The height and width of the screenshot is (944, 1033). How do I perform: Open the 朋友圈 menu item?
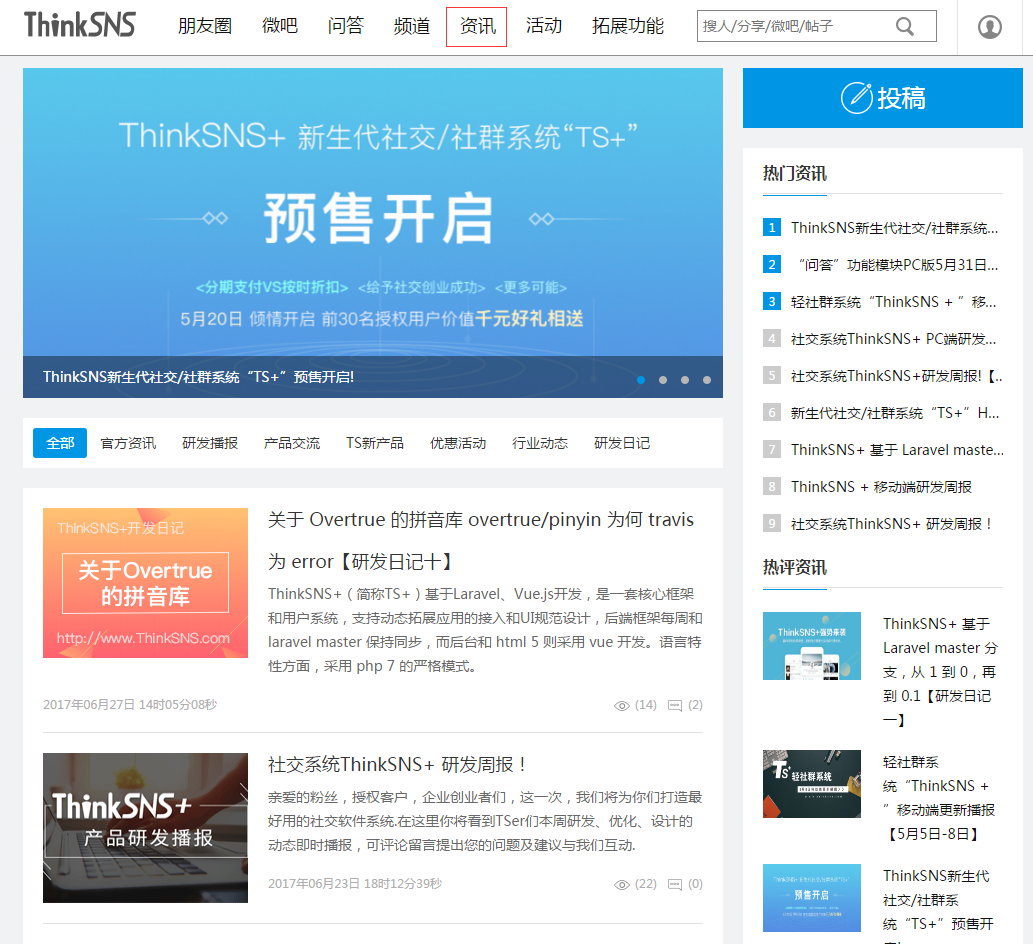coord(205,26)
